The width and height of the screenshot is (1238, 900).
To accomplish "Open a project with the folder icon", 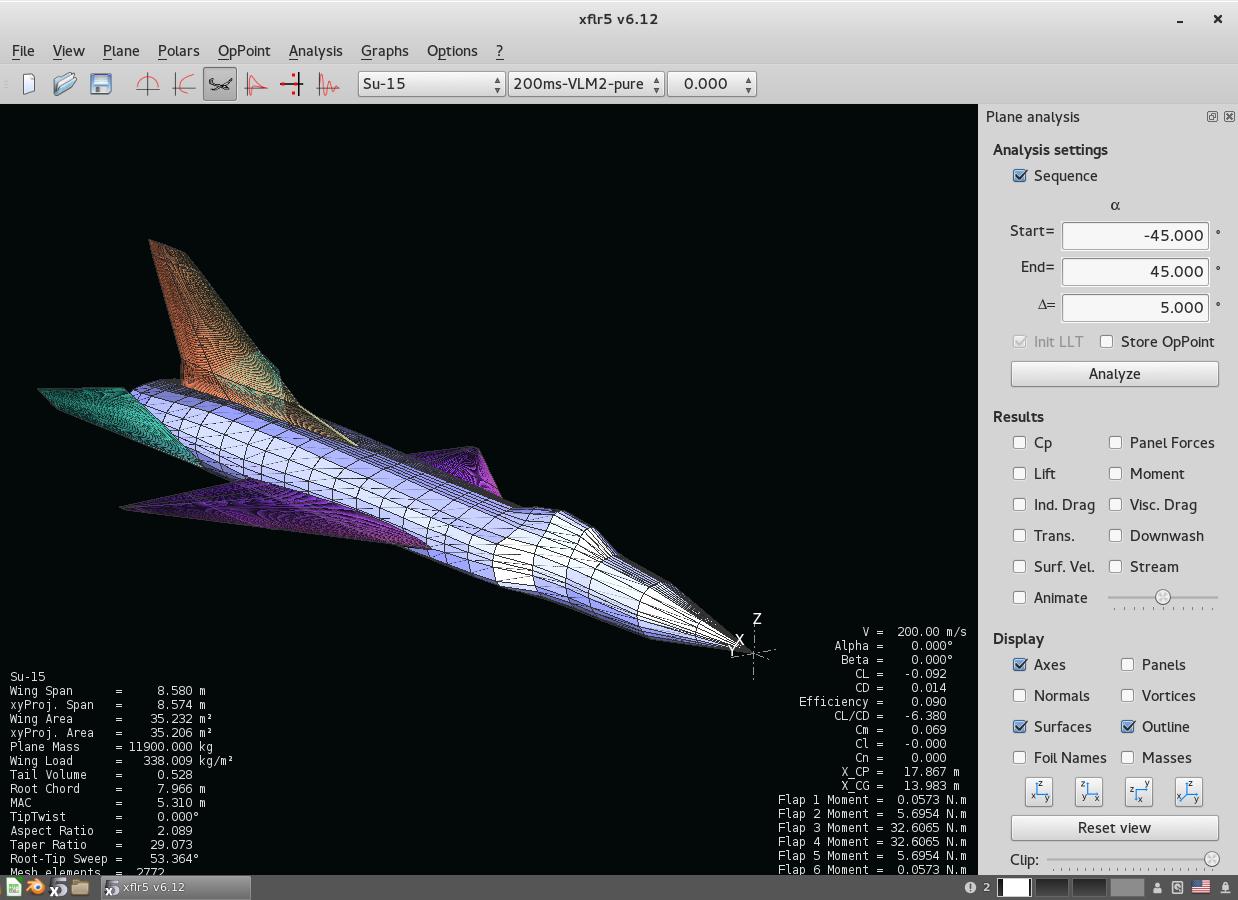I will 65,84.
